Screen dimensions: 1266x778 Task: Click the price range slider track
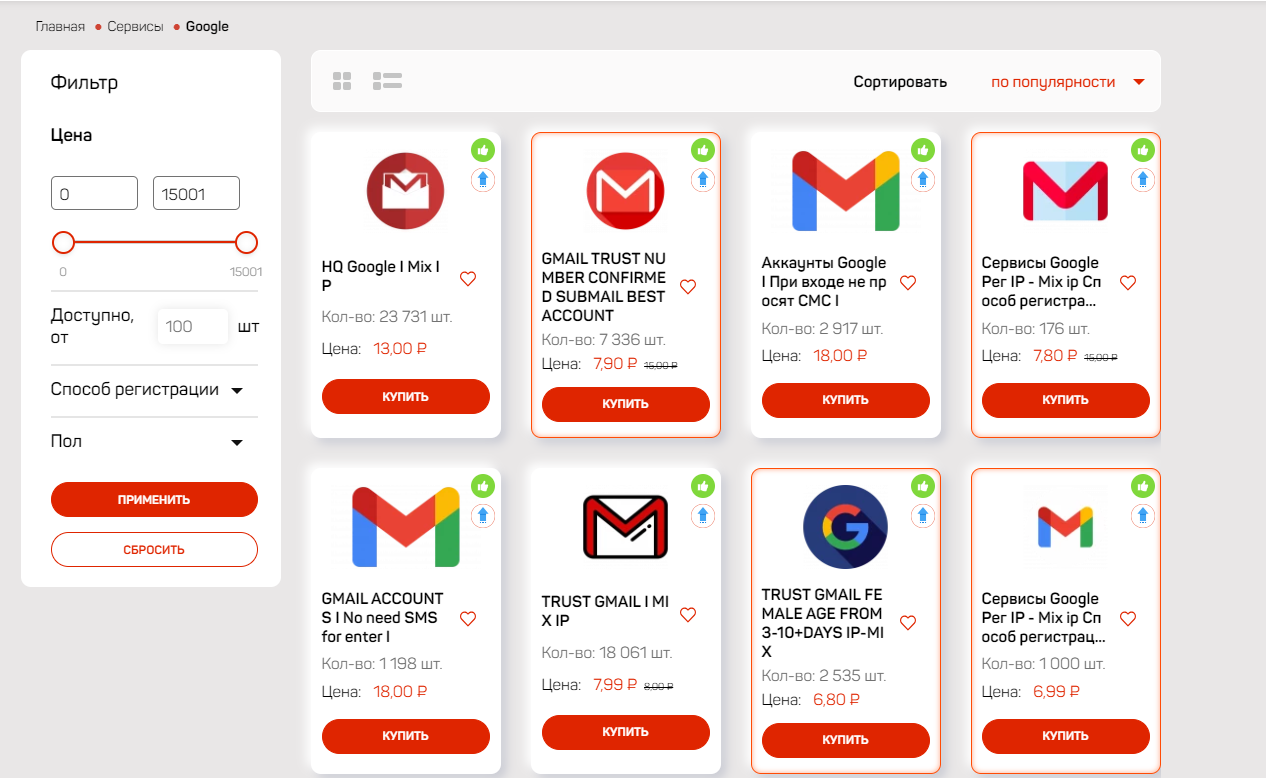pyautogui.click(x=155, y=242)
